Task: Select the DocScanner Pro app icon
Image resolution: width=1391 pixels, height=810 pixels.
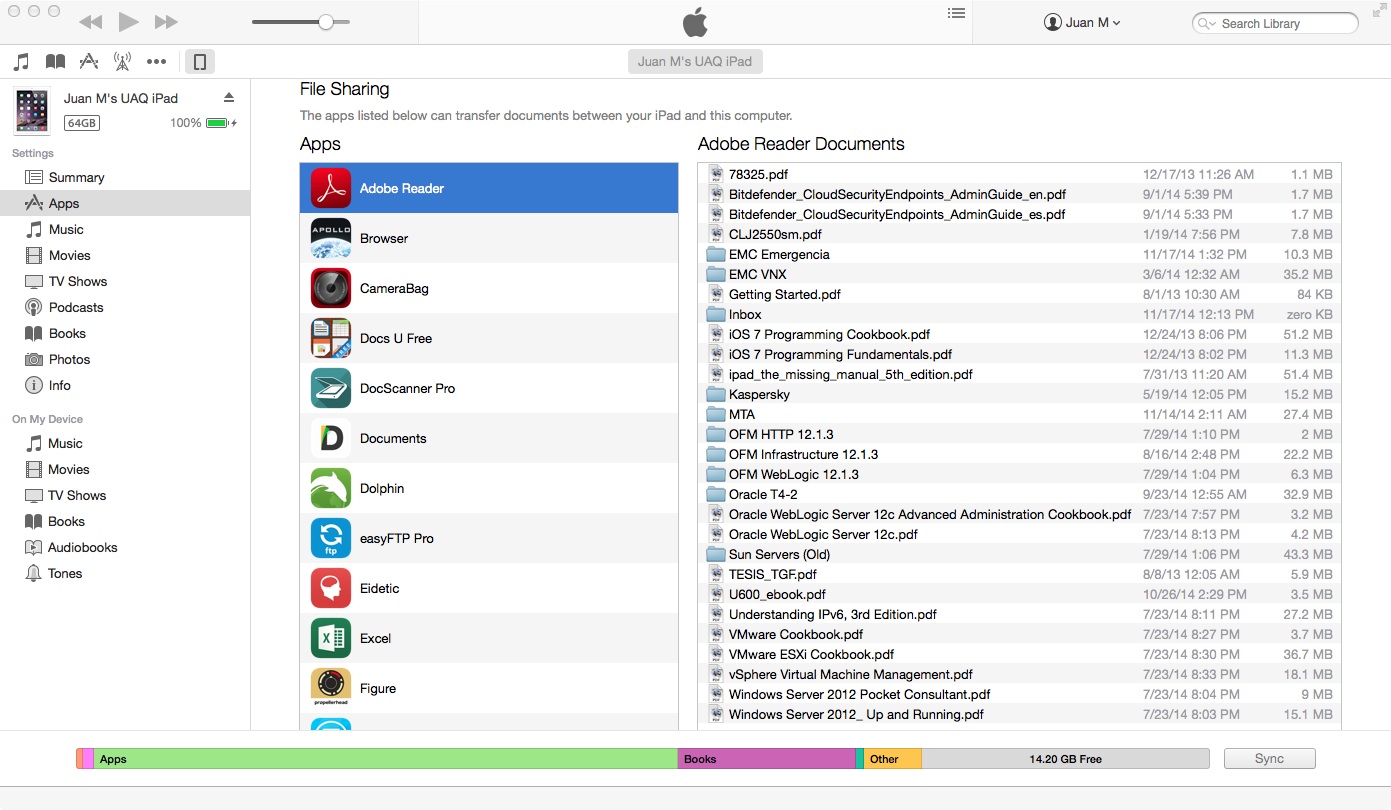Action: pos(331,388)
